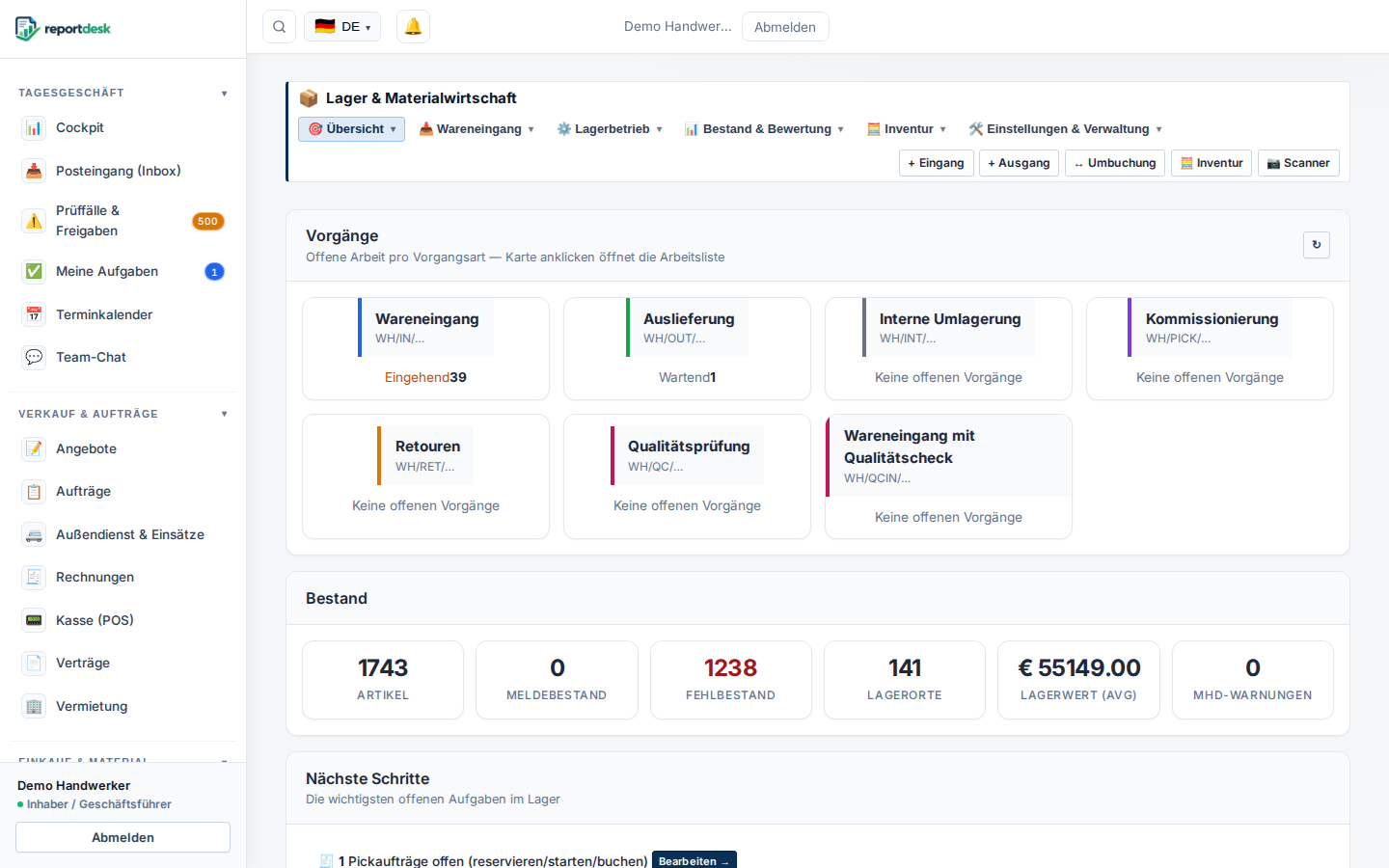Open the Wareneingang Vorgänge card
1389x868 pixels.
[x=425, y=348]
